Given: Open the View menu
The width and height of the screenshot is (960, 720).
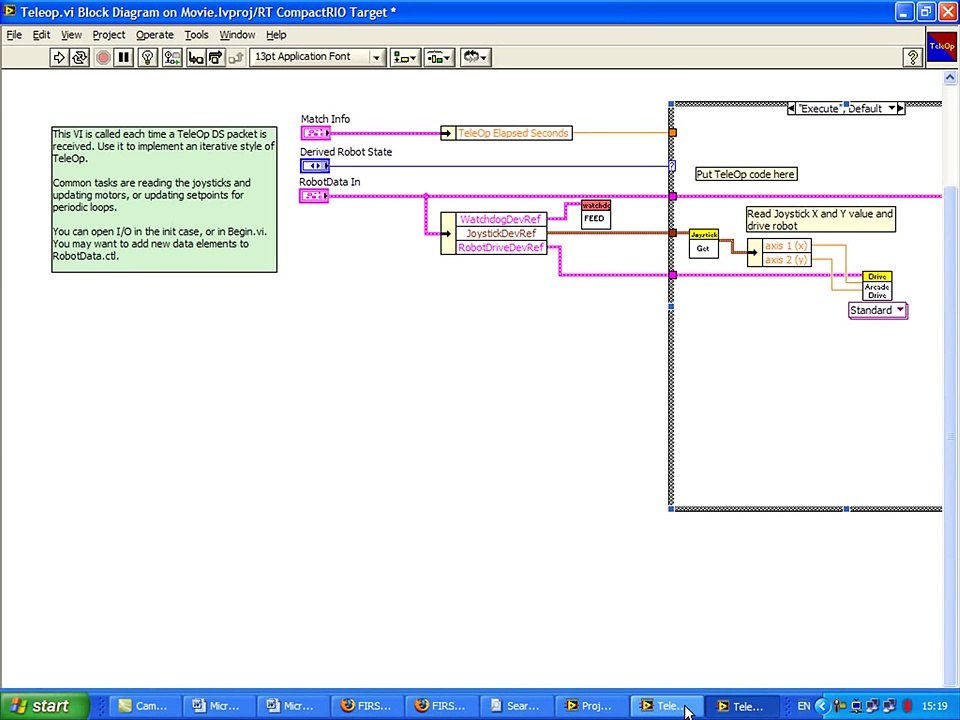Looking at the screenshot, I should point(71,35).
